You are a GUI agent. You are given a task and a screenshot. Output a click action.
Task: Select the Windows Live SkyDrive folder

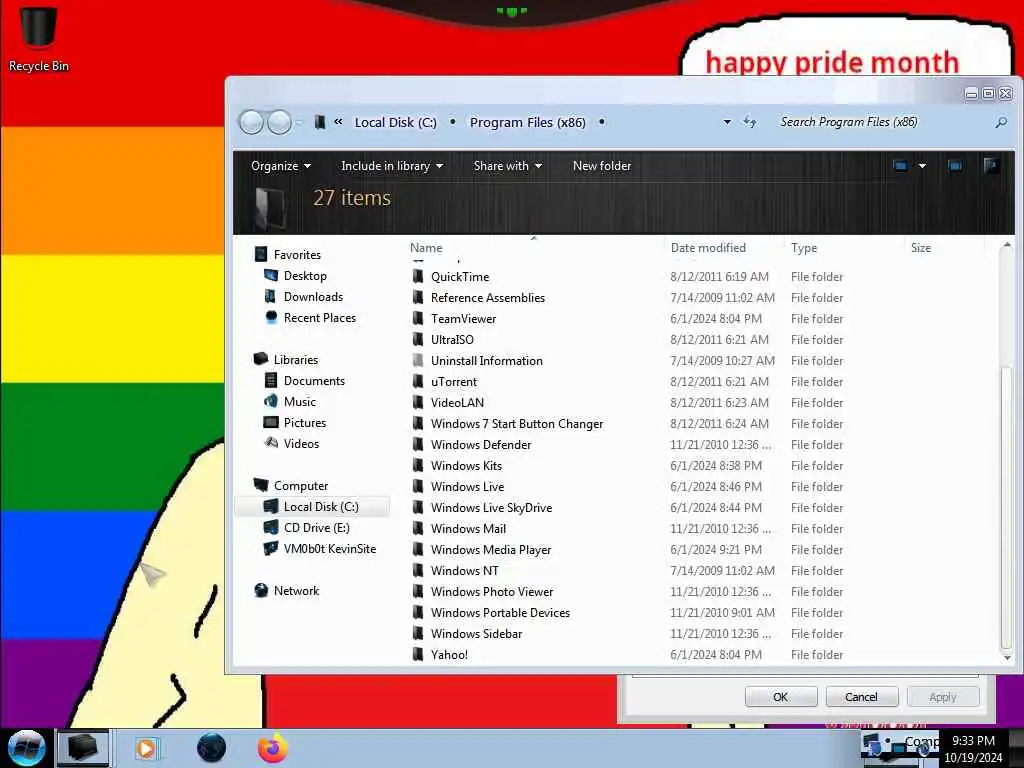click(x=491, y=507)
